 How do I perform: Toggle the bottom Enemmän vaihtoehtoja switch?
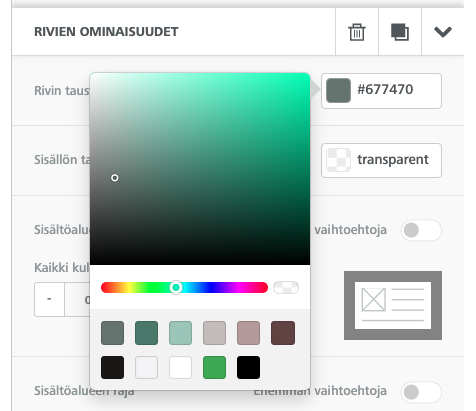[x=421, y=392]
